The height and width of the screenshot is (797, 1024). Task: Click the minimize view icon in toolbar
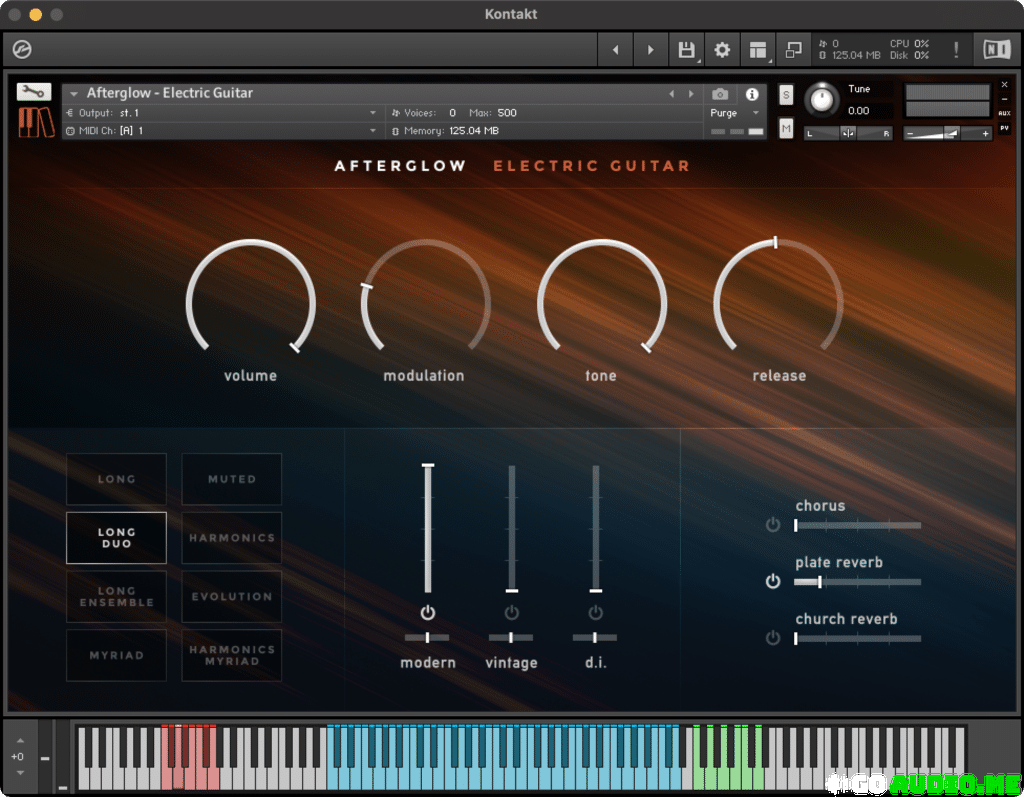pos(793,50)
